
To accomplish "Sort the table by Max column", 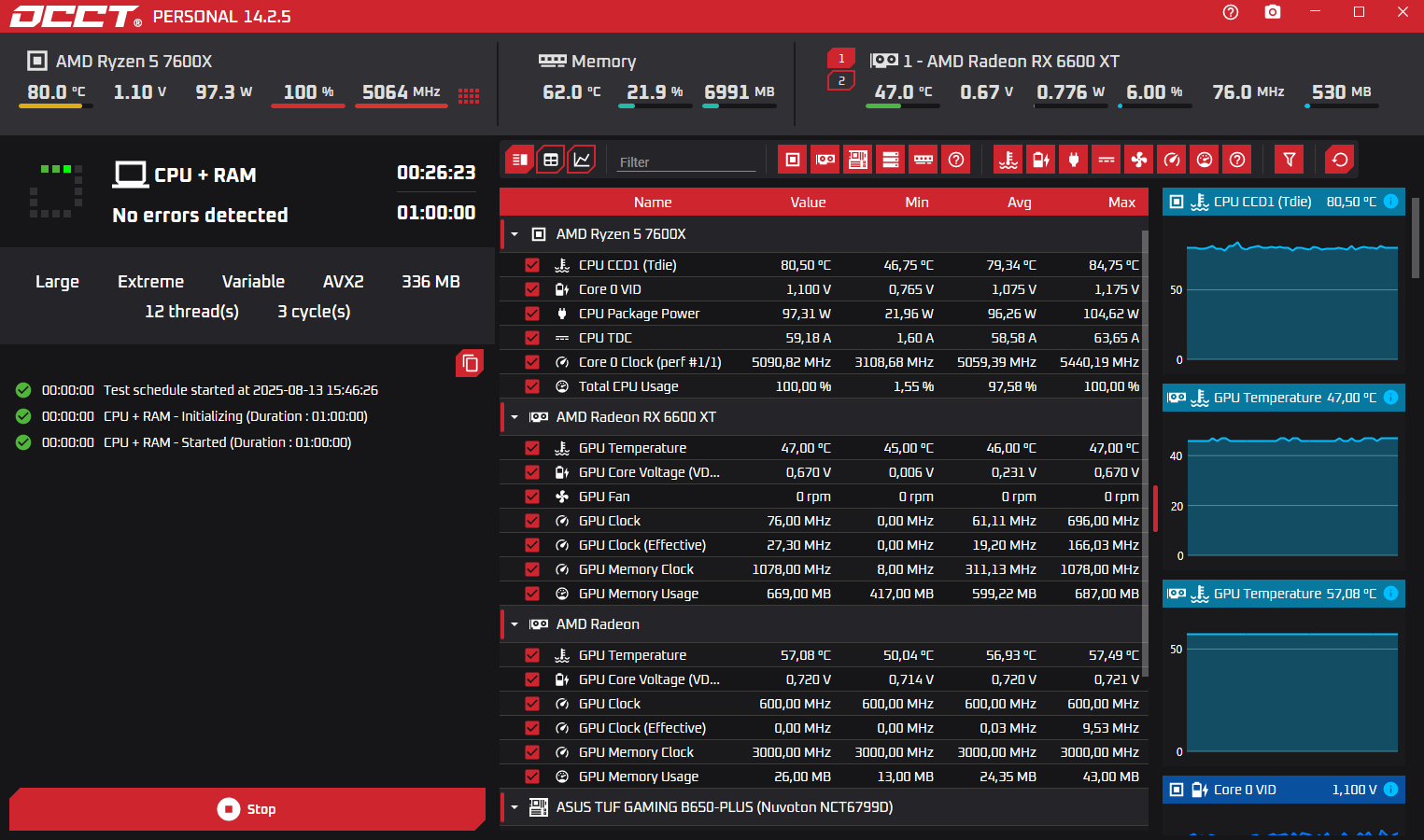I will click(x=1121, y=203).
